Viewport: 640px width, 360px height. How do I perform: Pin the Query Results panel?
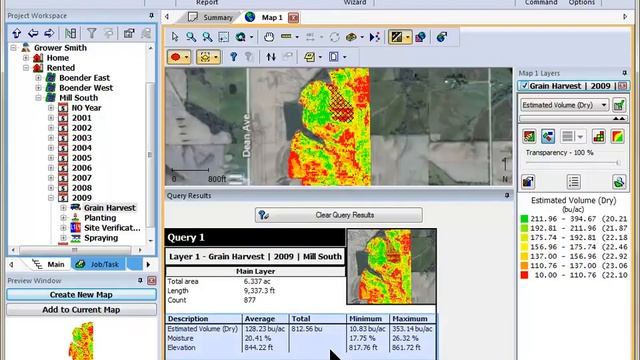point(507,196)
